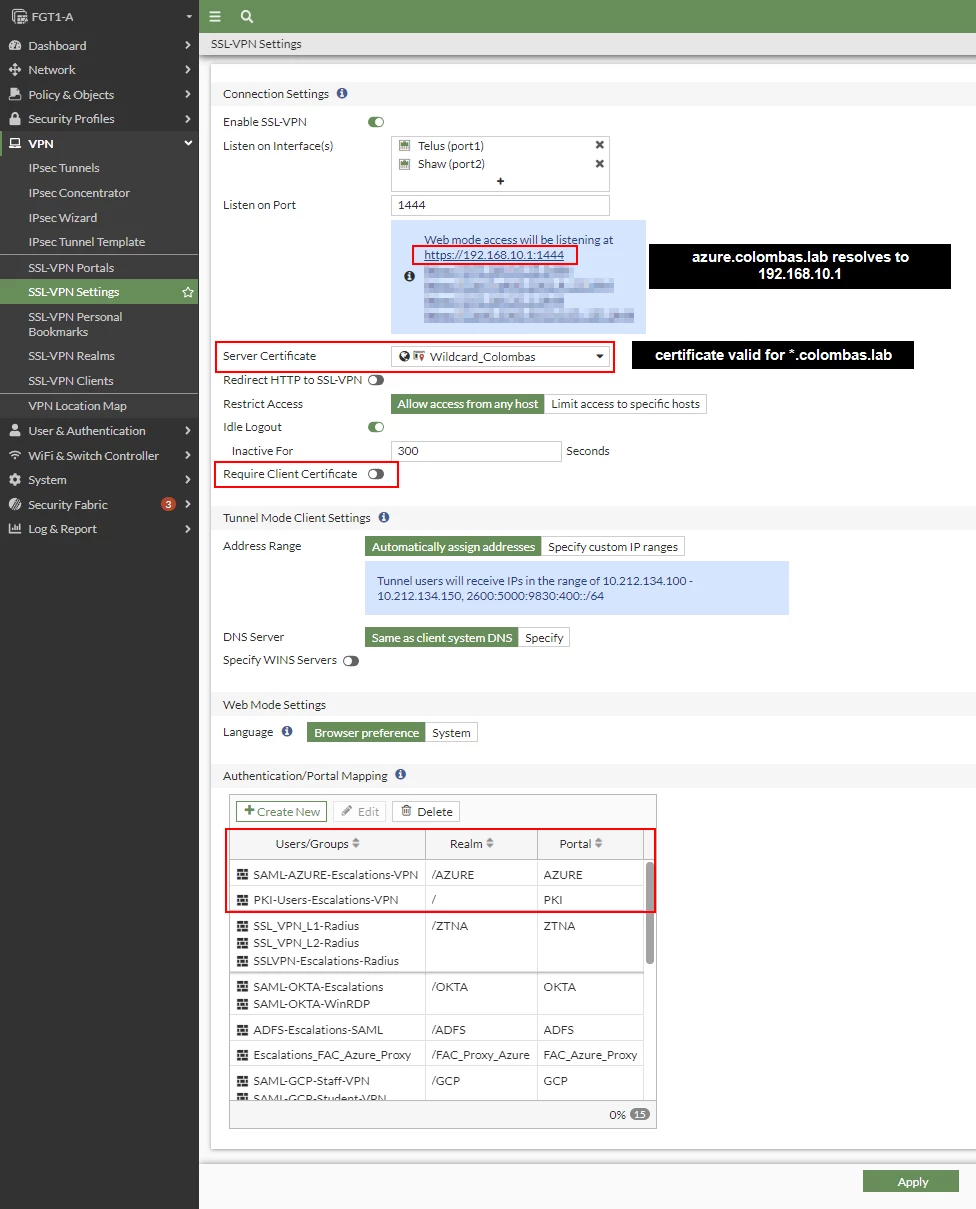The width and height of the screenshot is (976, 1209).
Task: Choose Specify for DNS Server
Action: [x=544, y=638]
